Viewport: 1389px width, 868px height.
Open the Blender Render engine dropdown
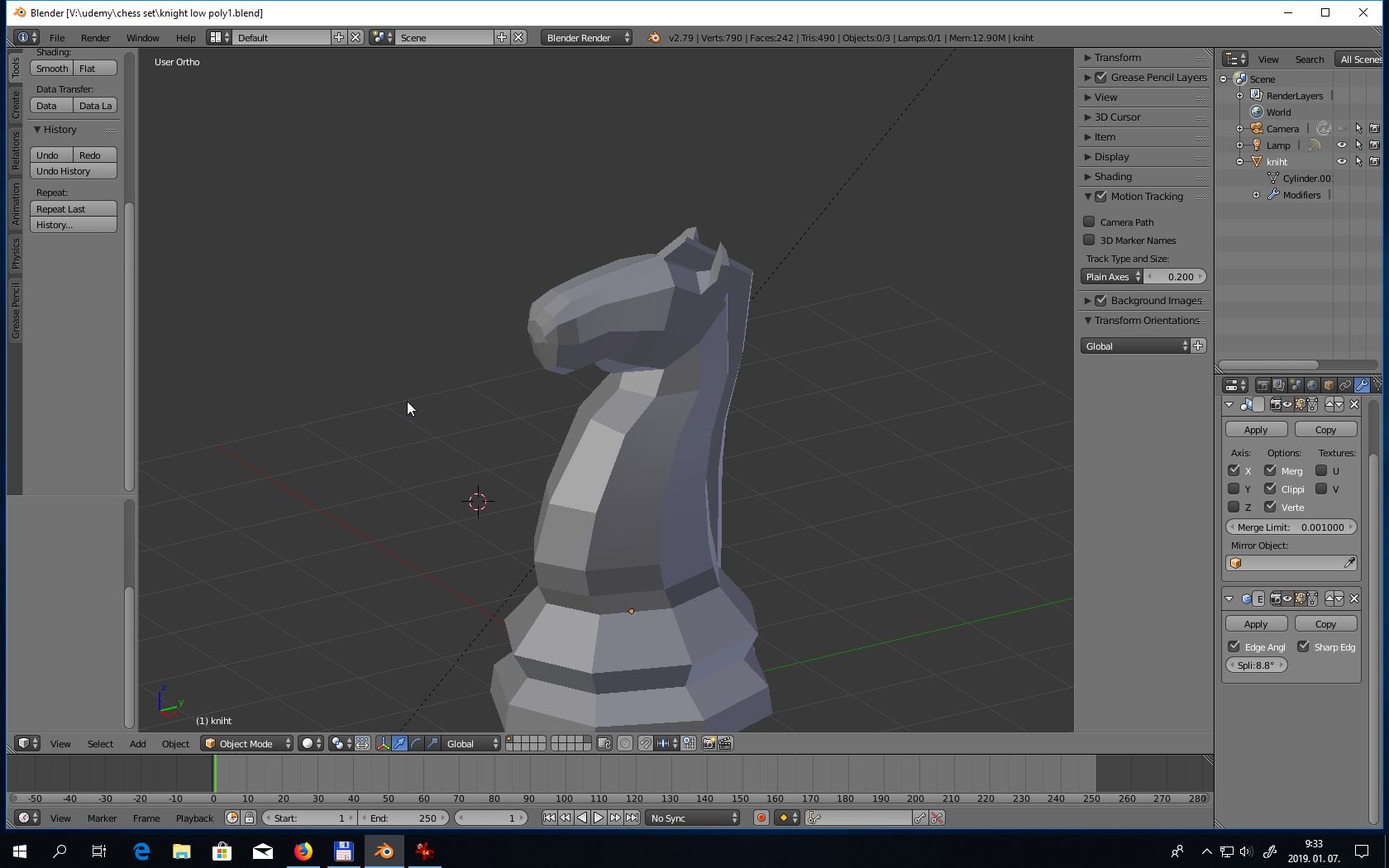tap(587, 38)
